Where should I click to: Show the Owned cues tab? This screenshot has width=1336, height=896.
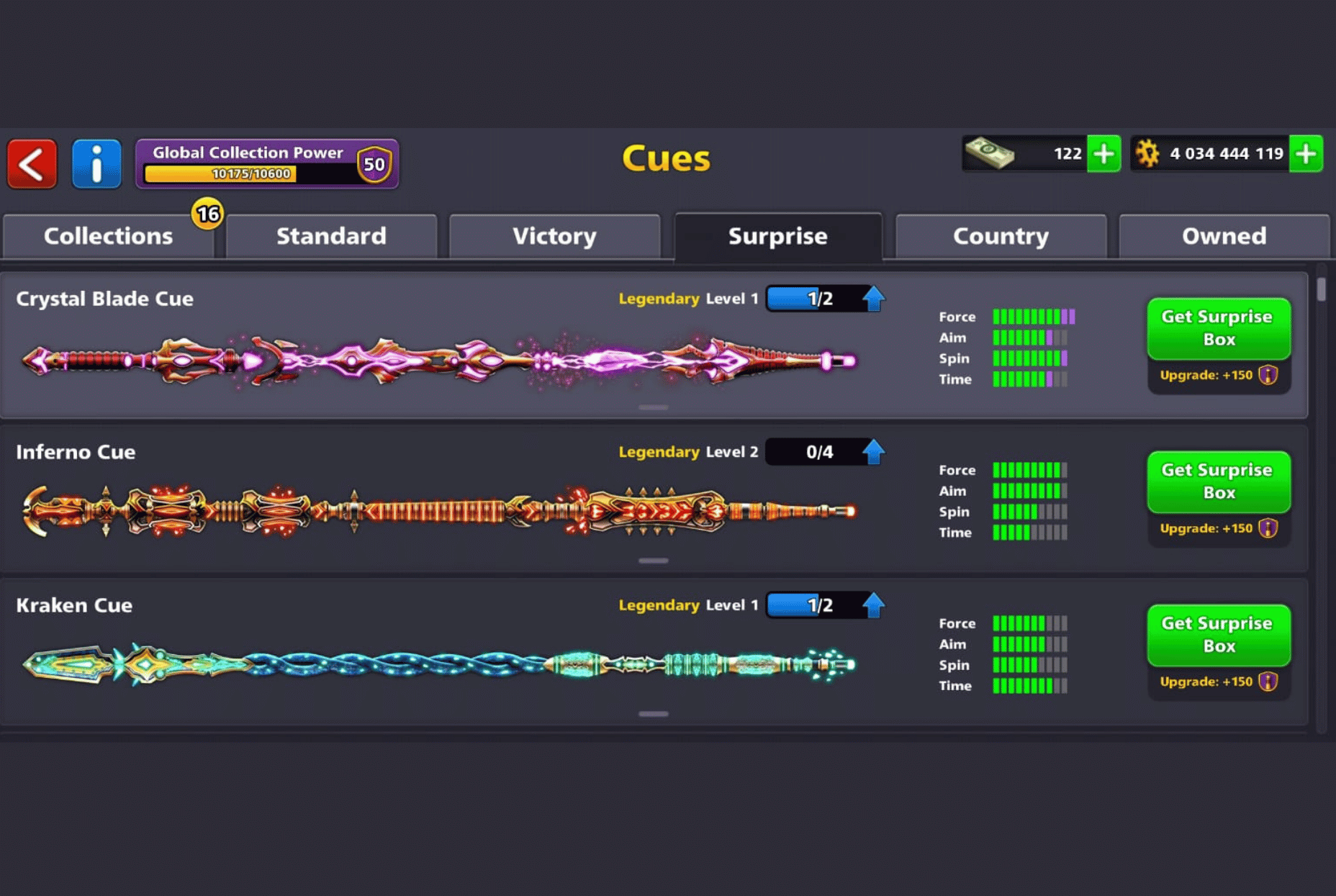pyautogui.click(x=1224, y=236)
